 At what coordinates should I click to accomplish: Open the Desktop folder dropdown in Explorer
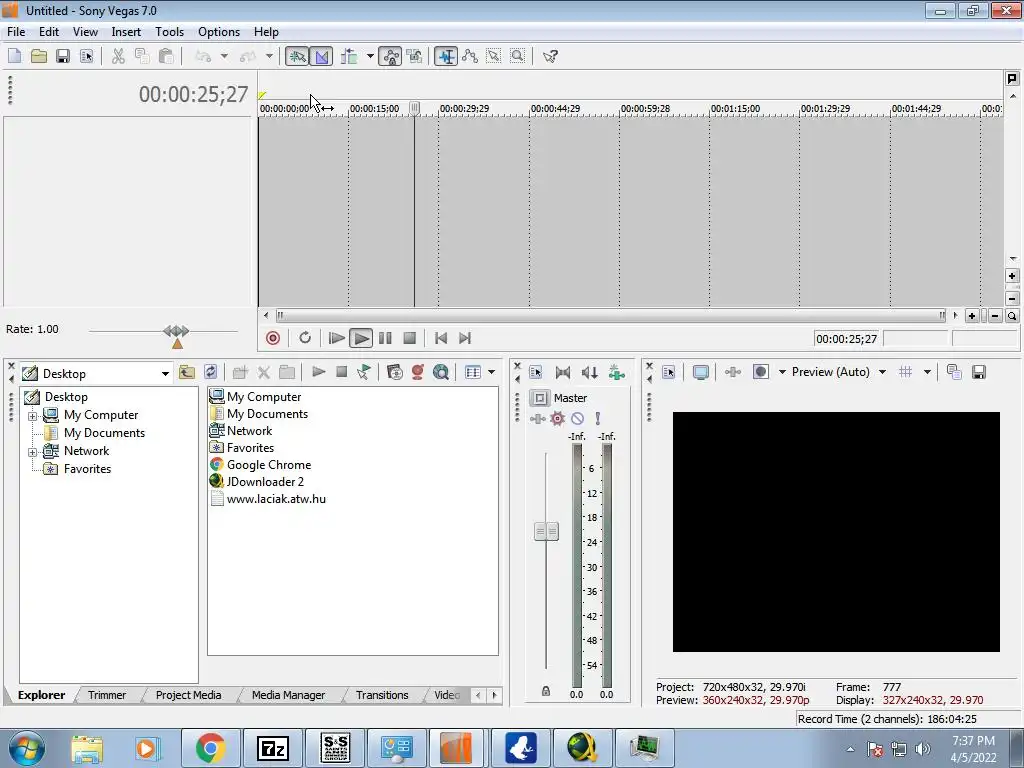pos(165,374)
